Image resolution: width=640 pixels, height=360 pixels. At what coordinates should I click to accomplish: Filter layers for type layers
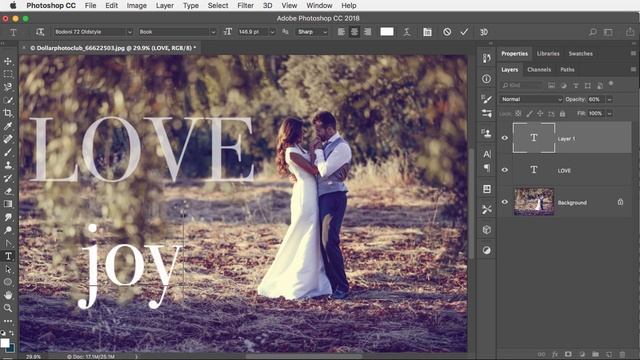(x=576, y=85)
